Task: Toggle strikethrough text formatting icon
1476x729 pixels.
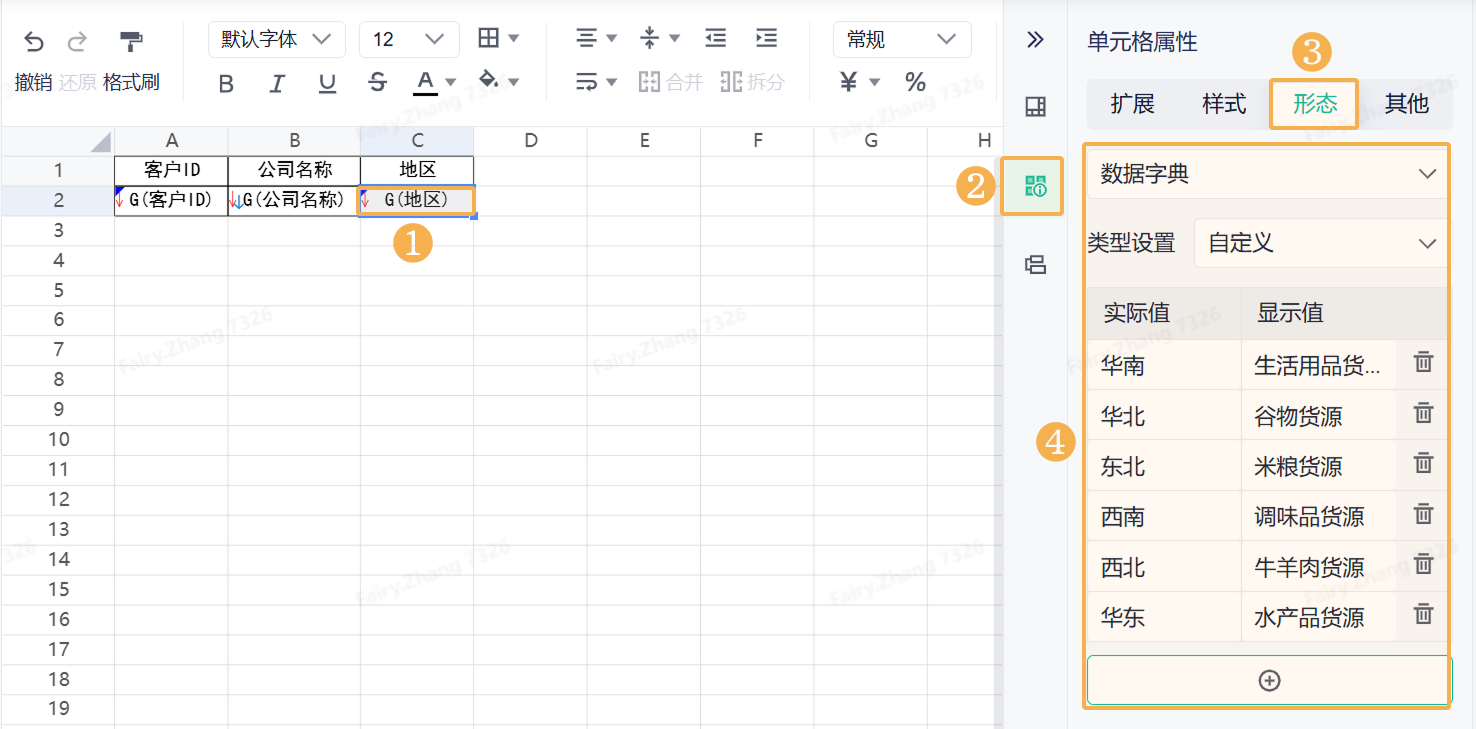Action: pos(377,83)
